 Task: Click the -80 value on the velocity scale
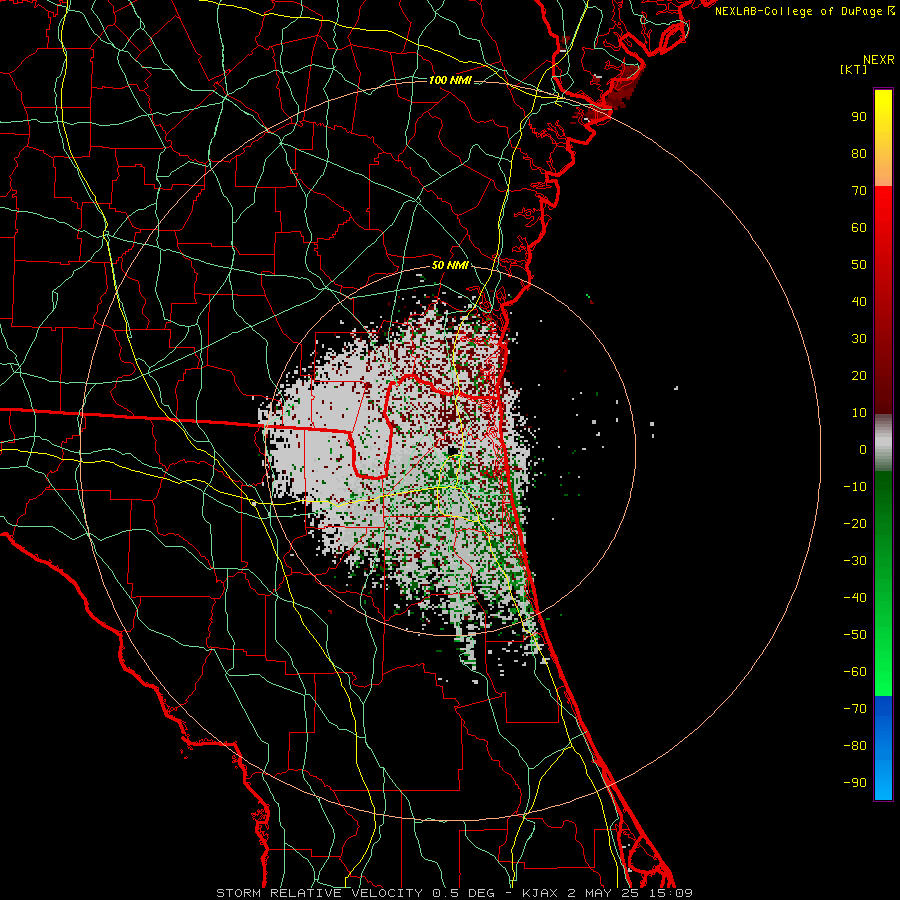click(855, 746)
